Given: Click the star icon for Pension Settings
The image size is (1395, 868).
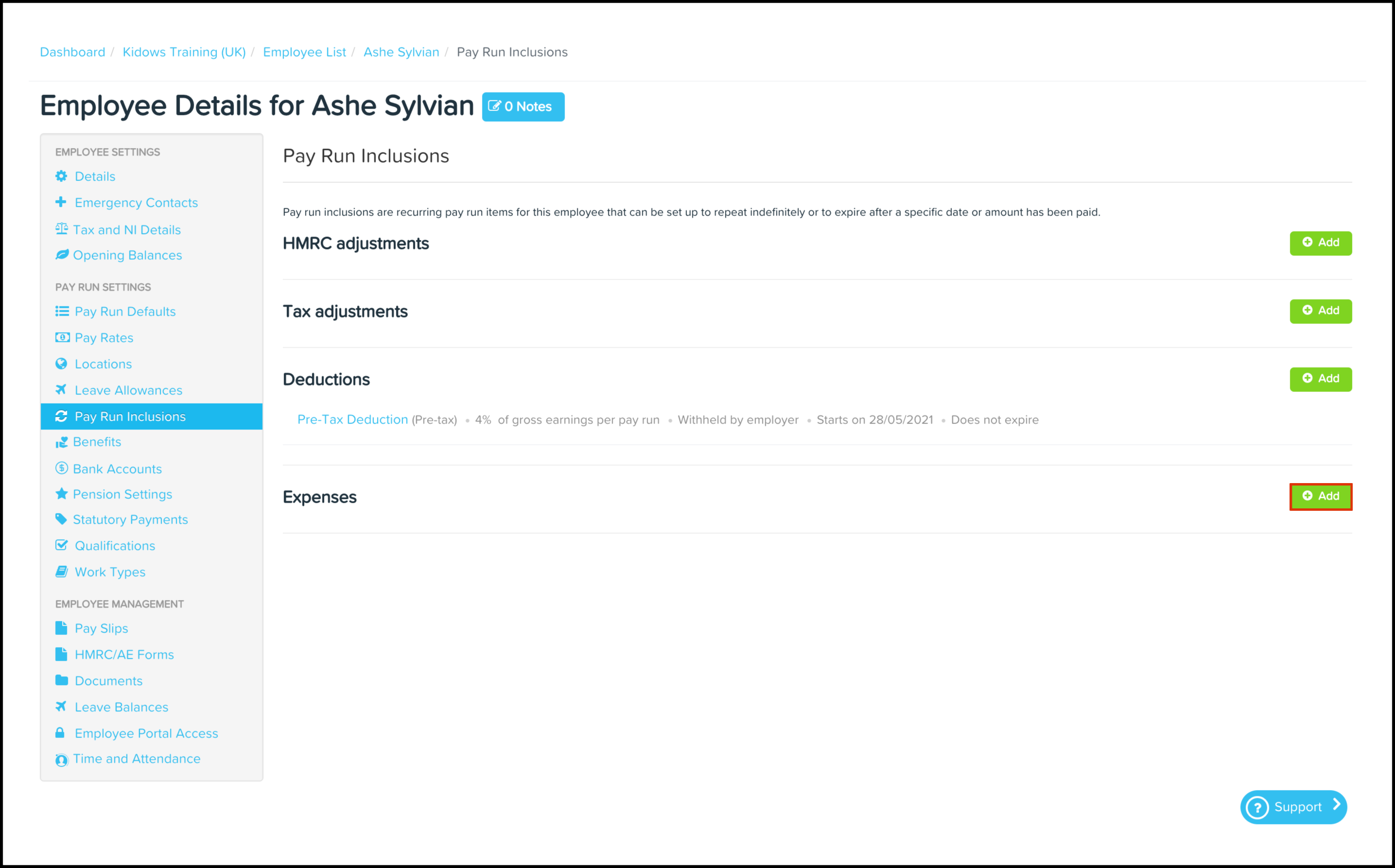Looking at the screenshot, I should (x=61, y=494).
